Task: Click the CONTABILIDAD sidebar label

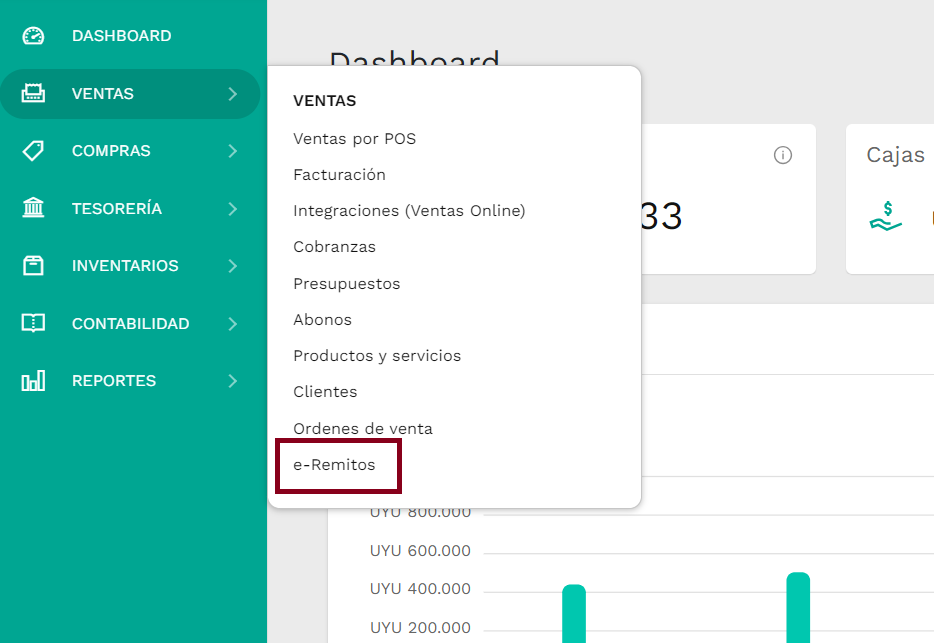Action: [130, 324]
